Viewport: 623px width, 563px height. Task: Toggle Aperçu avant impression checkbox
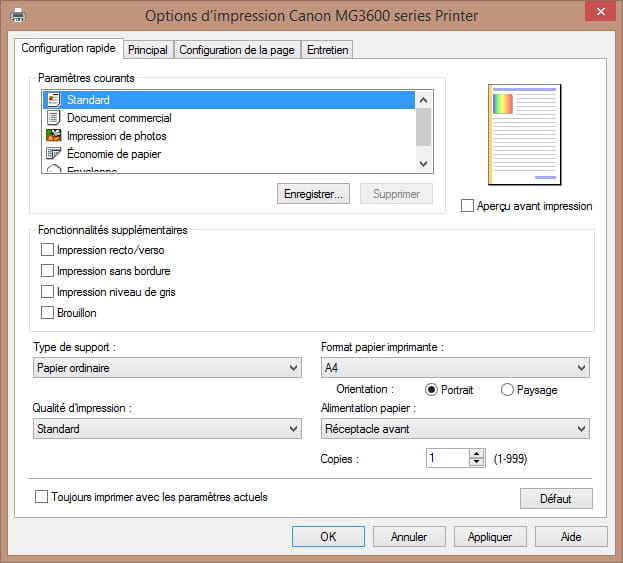(467, 206)
